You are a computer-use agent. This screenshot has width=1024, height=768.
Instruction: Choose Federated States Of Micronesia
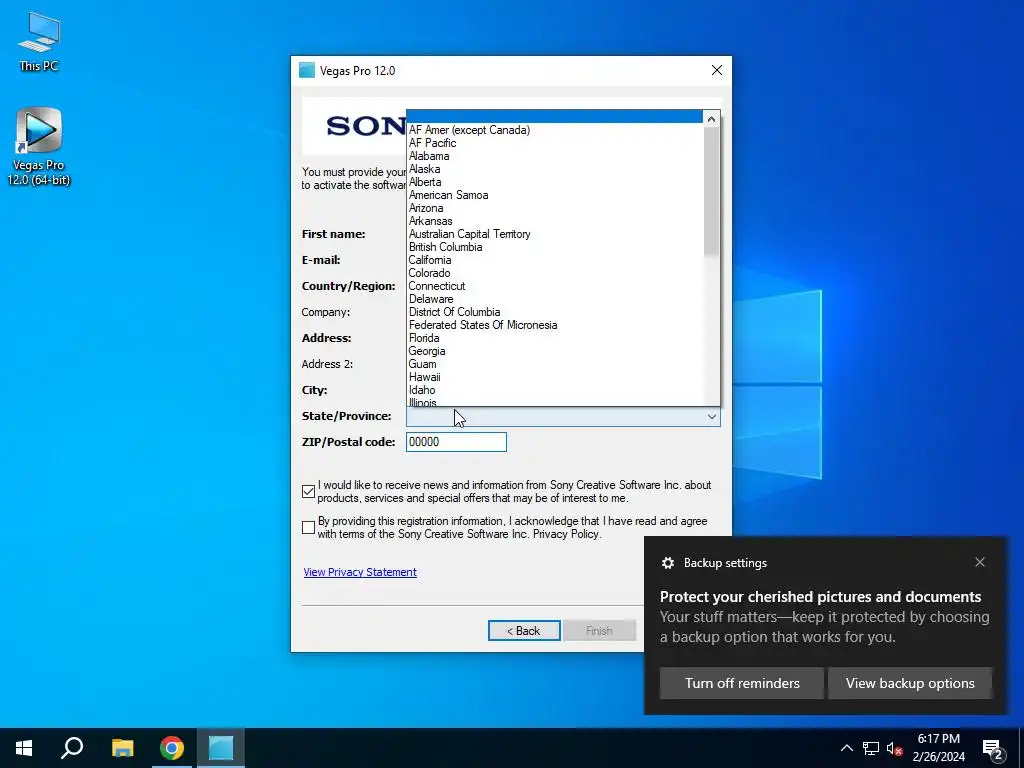pos(554,325)
